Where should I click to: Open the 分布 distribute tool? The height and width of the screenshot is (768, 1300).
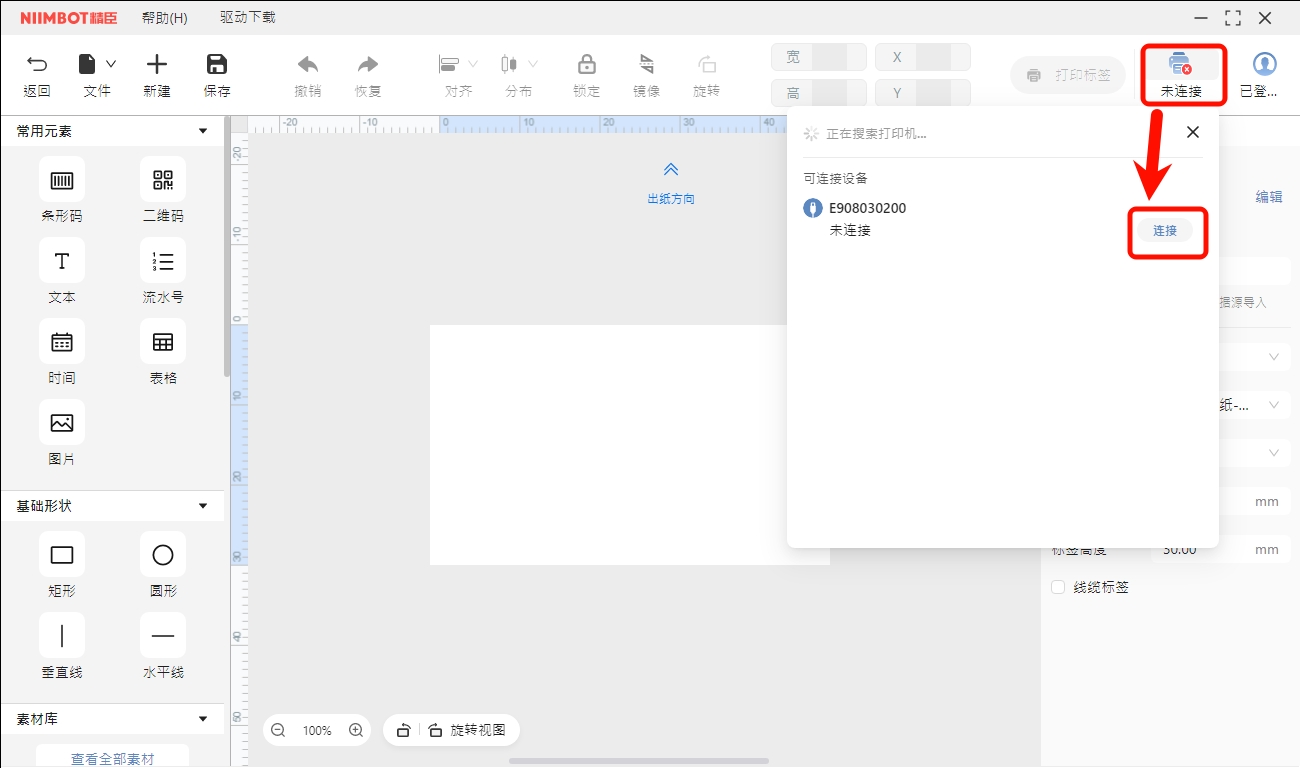pyautogui.click(x=510, y=65)
